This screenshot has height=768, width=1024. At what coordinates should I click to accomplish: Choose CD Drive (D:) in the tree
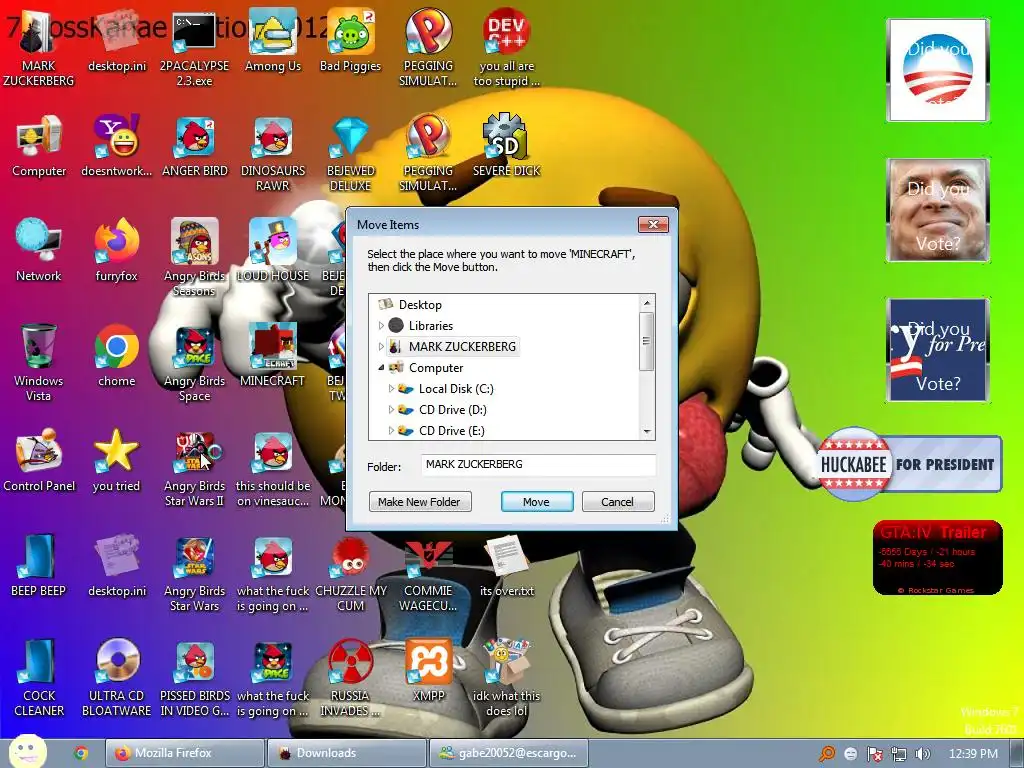[x=453, y=409]
